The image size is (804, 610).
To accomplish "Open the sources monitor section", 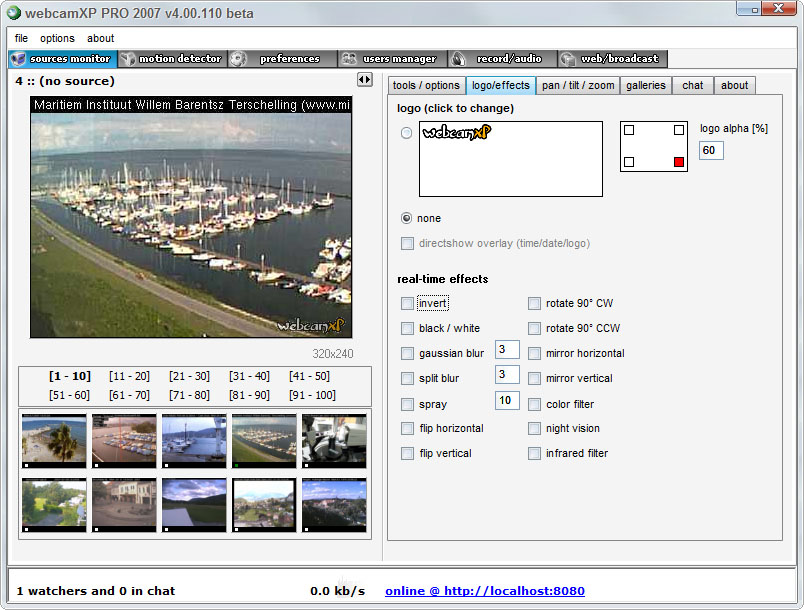I will point(63,59).
